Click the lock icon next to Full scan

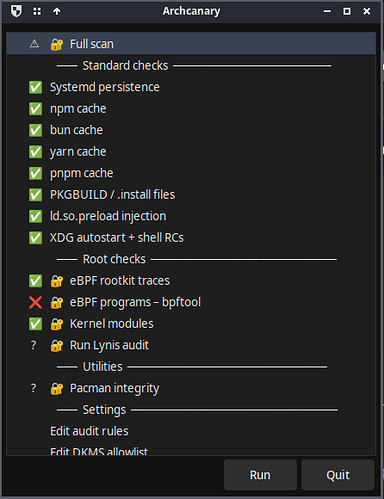pos(57,44)
